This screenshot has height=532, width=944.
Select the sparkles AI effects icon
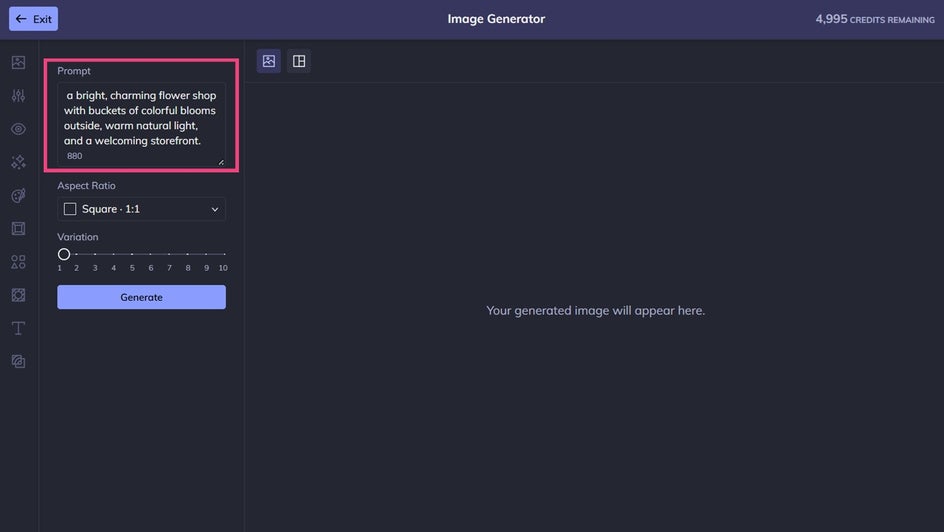(x=19, y=162)
